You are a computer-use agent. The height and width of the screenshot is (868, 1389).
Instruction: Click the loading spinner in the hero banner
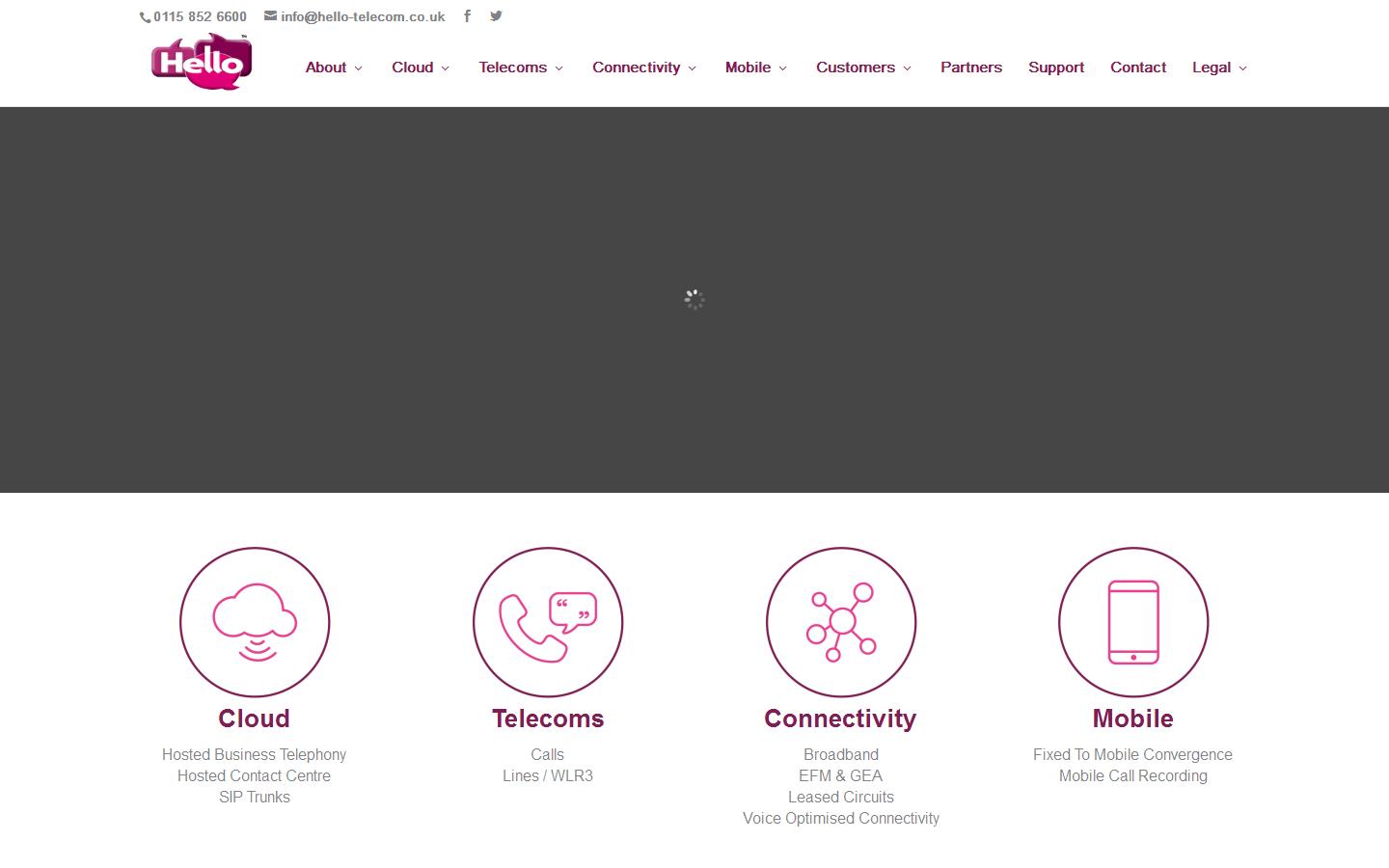click(694, 299)
